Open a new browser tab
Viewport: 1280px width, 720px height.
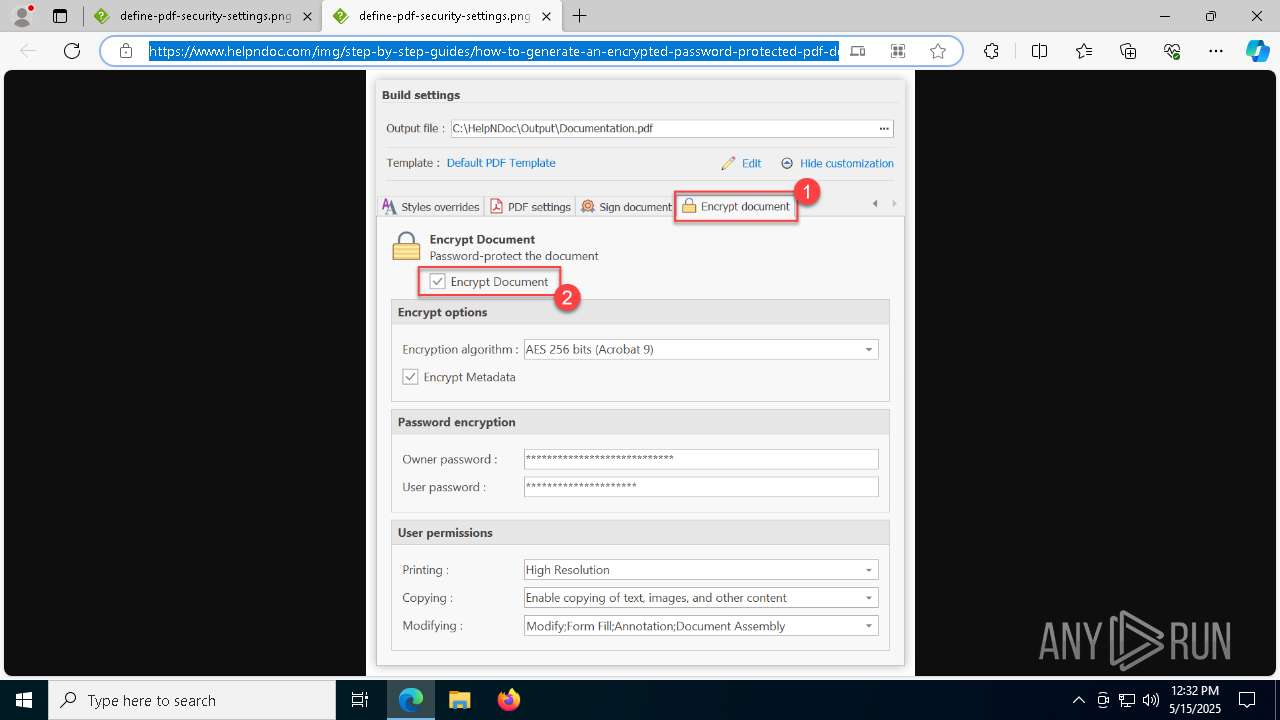[x=580, y=16]
